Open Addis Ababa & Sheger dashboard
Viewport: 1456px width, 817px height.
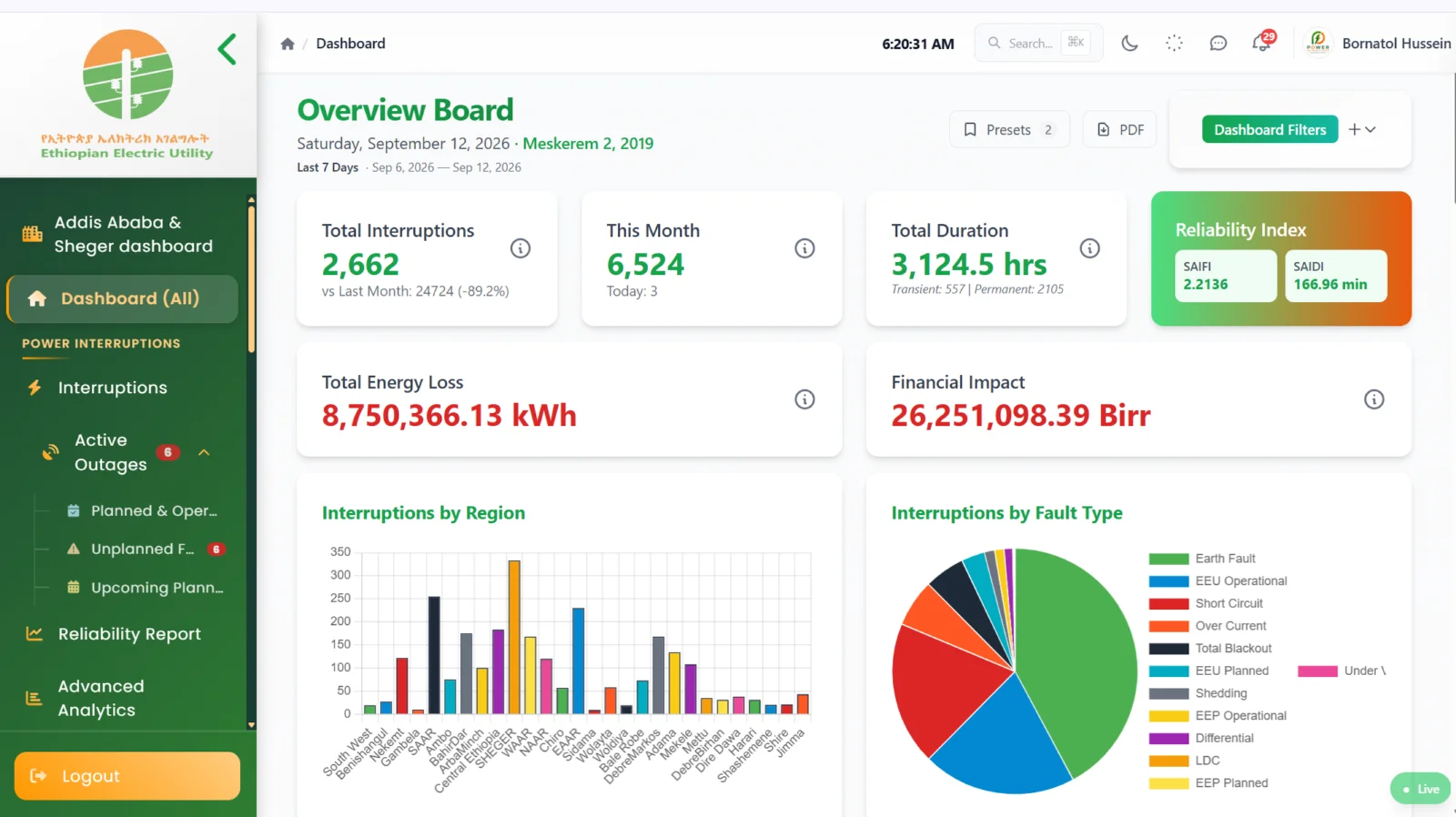123,234
